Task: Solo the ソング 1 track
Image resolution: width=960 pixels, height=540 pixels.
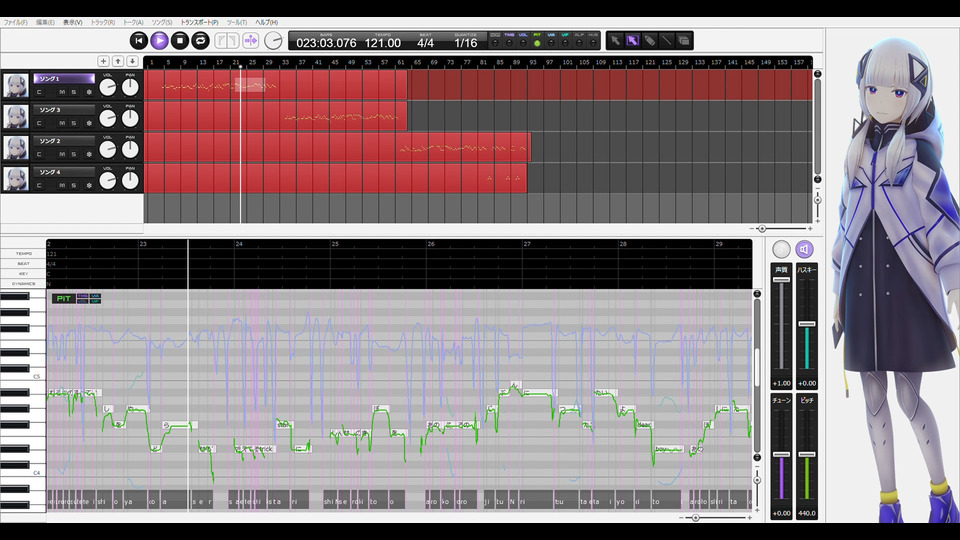Action: 73,92
